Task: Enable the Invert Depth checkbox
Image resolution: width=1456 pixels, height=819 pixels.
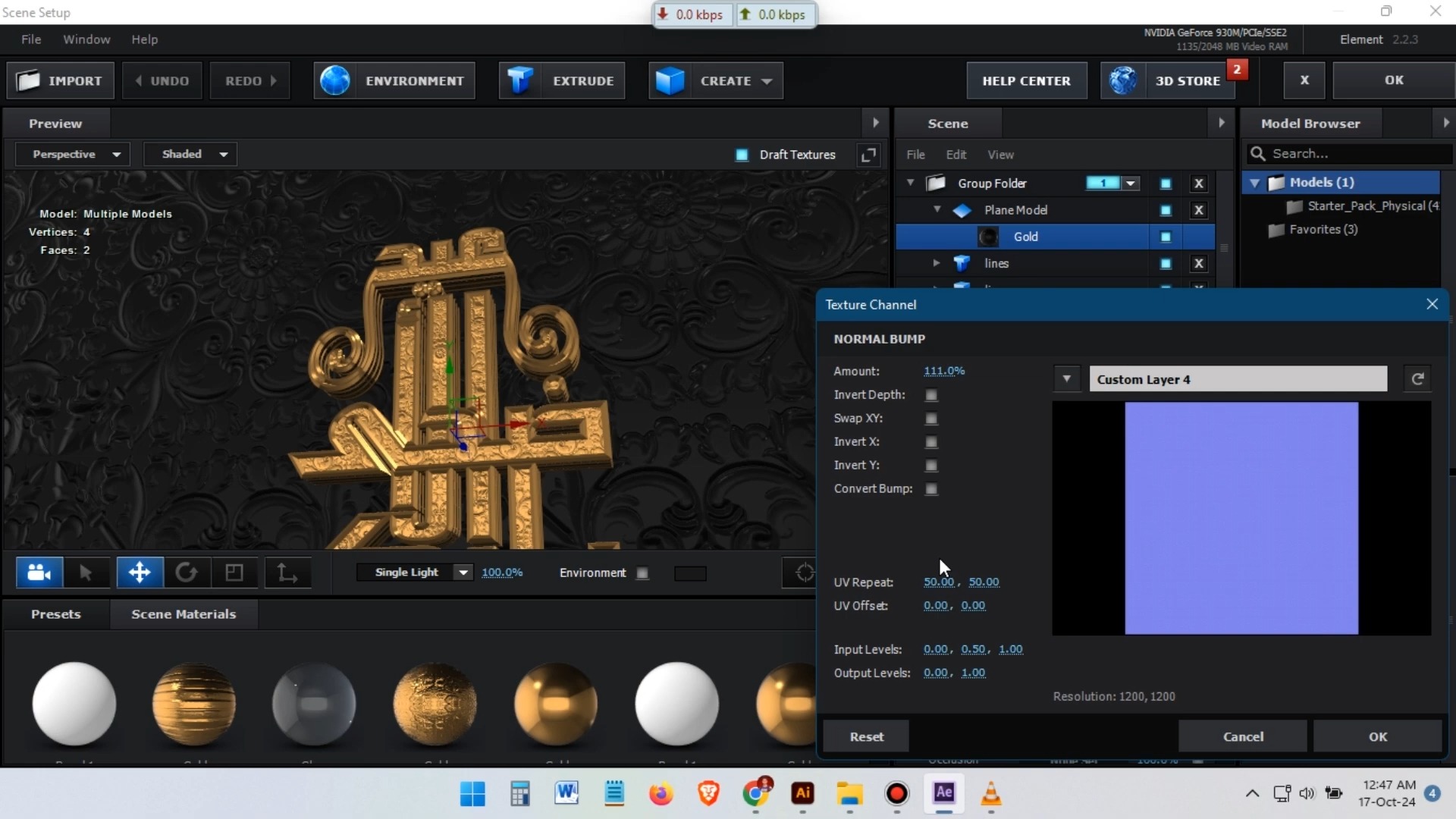Action: point(931,394)
